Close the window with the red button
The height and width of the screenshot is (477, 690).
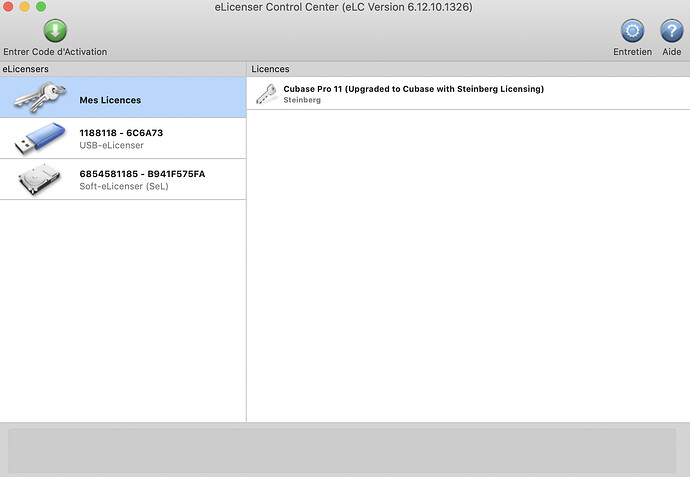(8, 7)
